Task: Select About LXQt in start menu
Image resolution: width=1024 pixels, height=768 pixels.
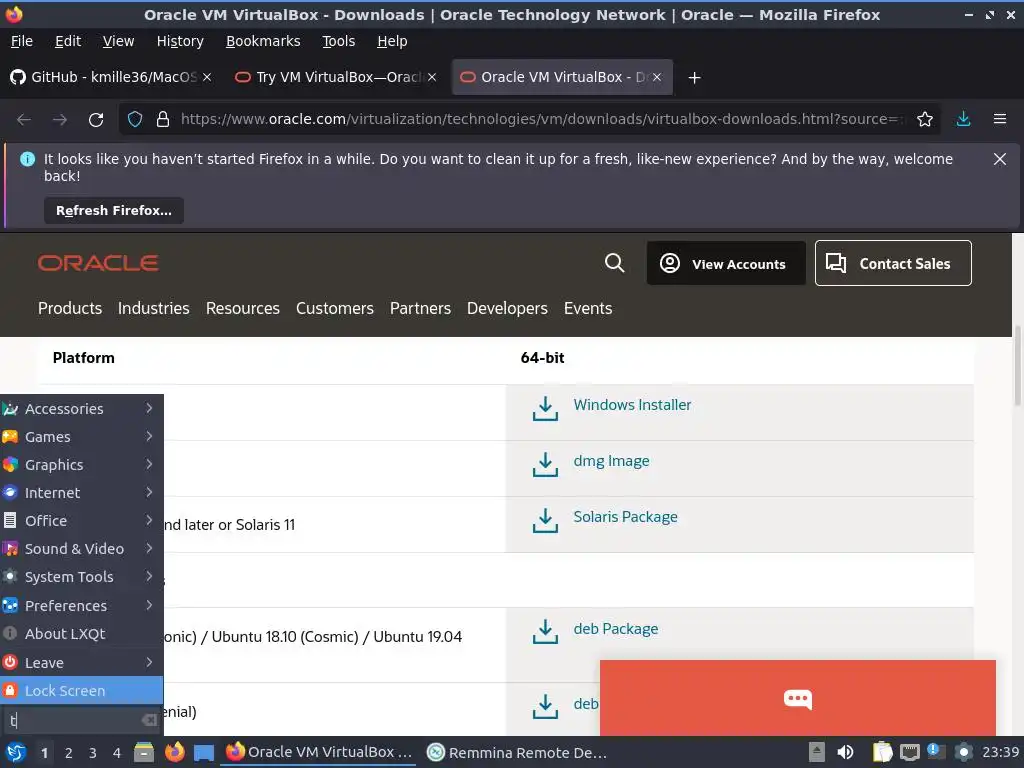Action: coord(82,634)
